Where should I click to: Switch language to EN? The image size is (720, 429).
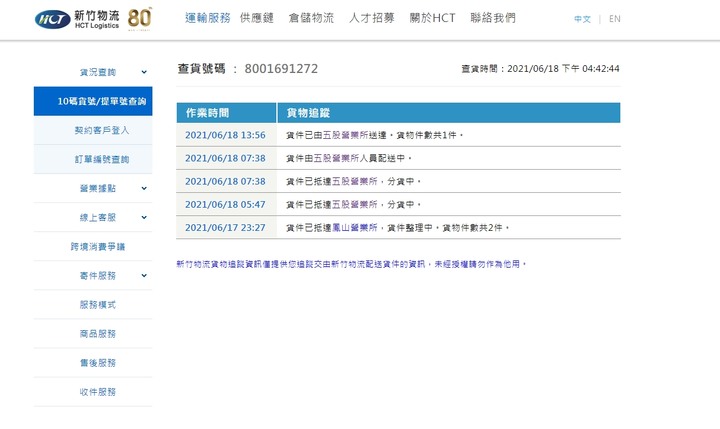614,19
